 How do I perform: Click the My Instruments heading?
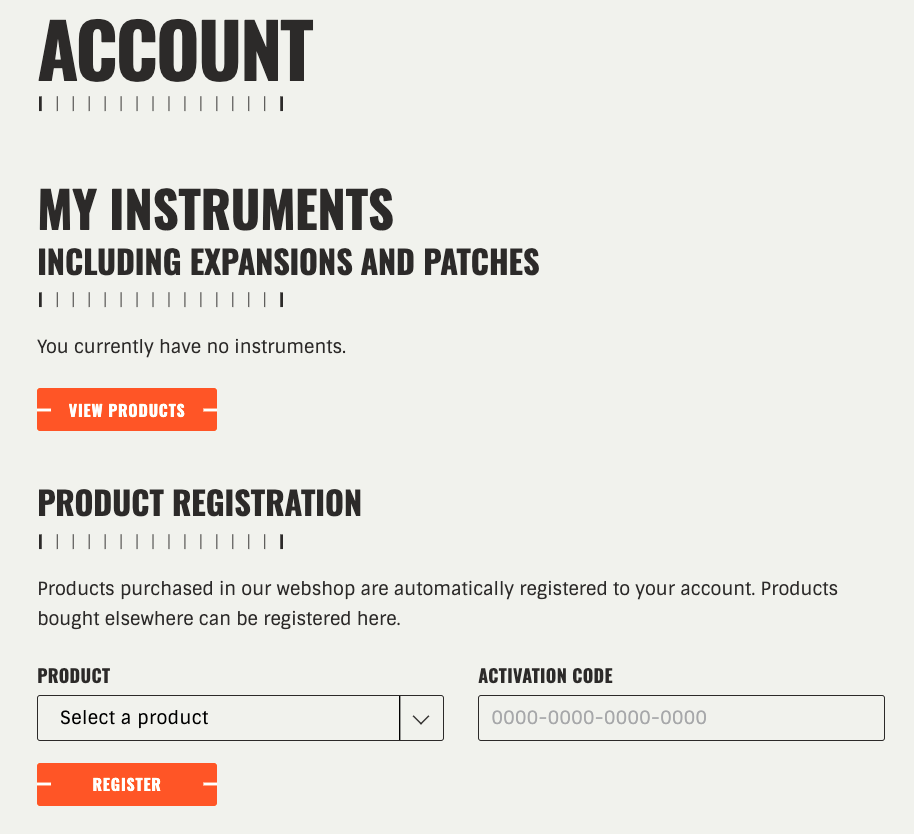(x=216, y=209)
